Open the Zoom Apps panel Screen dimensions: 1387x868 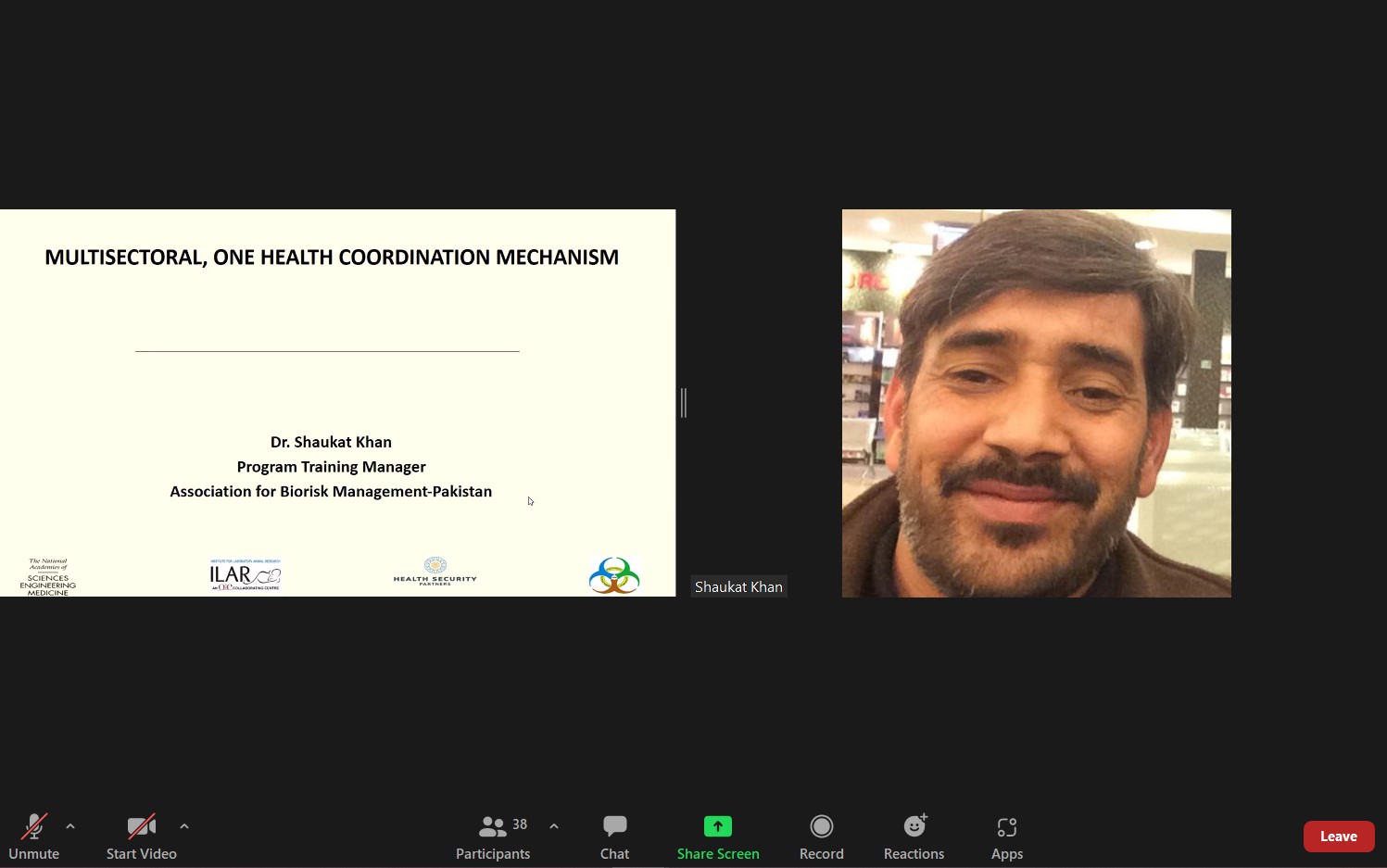point(1007,837)
